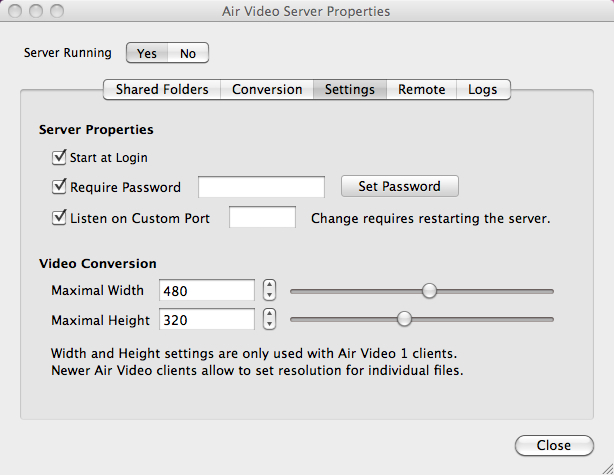
Task: Click the Maximal Height slider knob
Action: point(404,319)
